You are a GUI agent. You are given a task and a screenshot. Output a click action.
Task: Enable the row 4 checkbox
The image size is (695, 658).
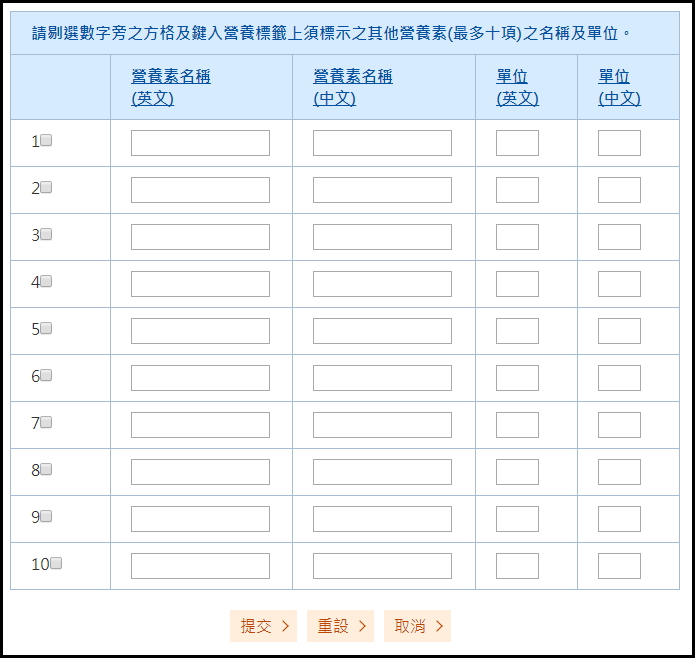(x=46, y=282)
